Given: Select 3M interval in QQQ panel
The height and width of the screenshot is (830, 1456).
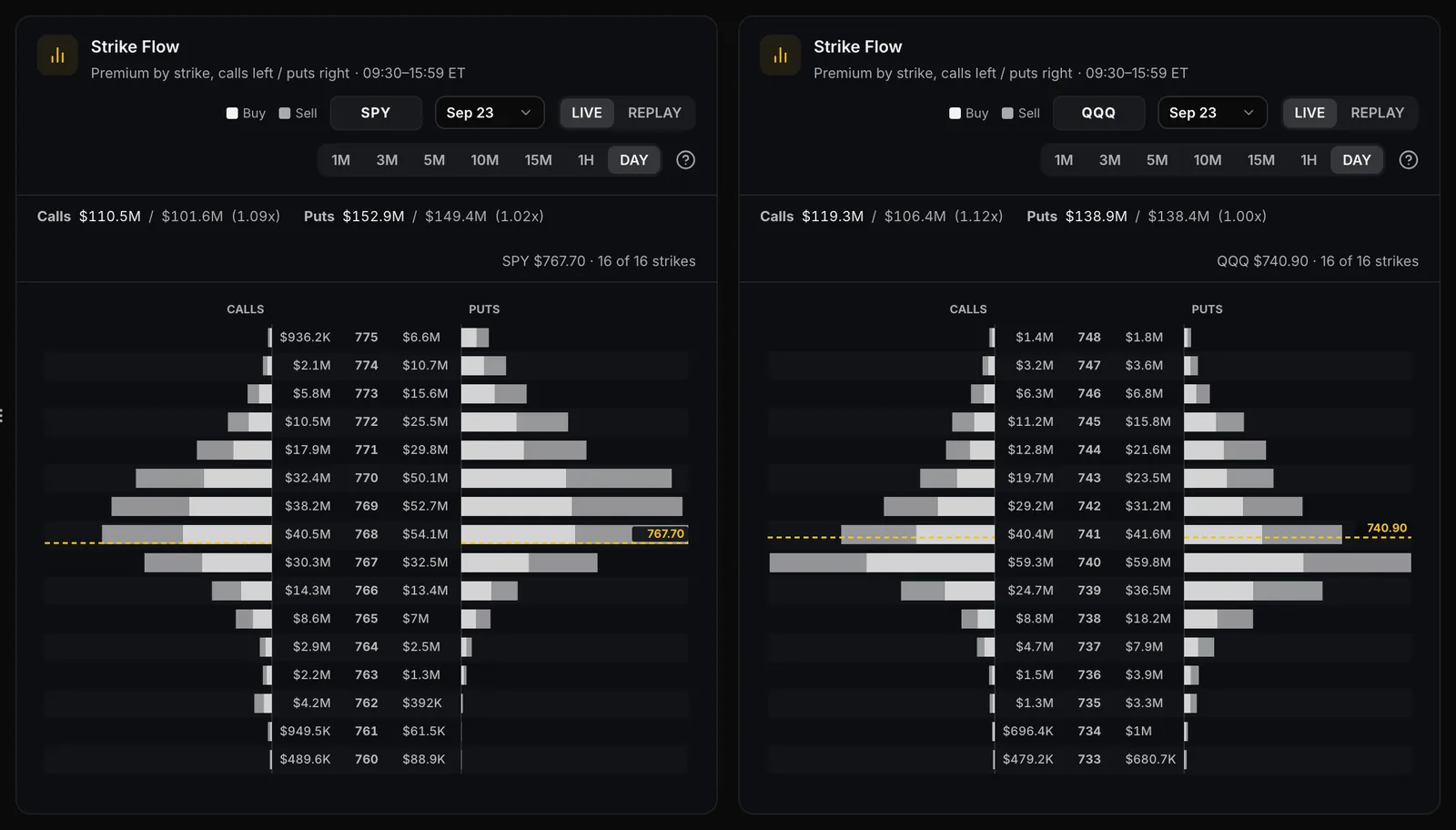Looking at the screenshot, I should click(x=1109, y=160).
